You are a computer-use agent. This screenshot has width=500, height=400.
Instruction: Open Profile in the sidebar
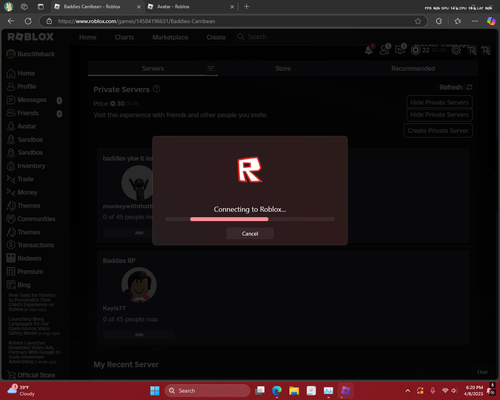point(21,86)
